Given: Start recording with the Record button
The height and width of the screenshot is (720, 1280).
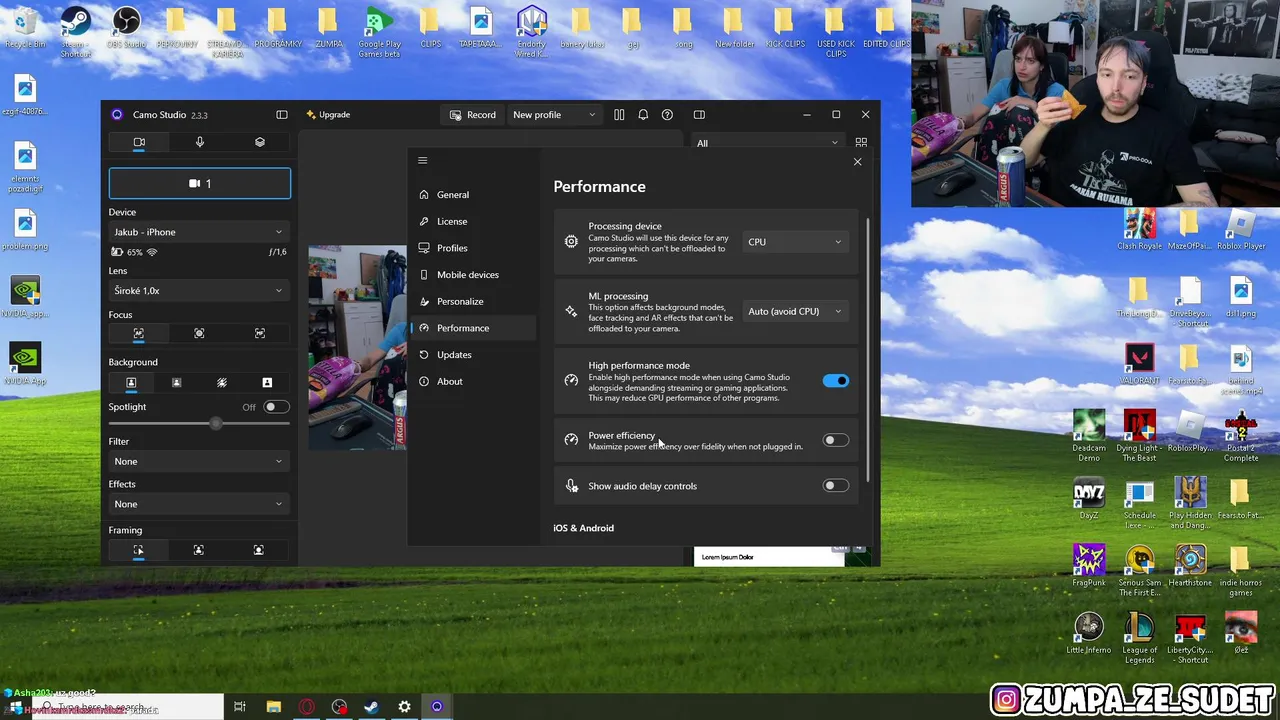Looking at the screenshot, I should click(472, 115).
